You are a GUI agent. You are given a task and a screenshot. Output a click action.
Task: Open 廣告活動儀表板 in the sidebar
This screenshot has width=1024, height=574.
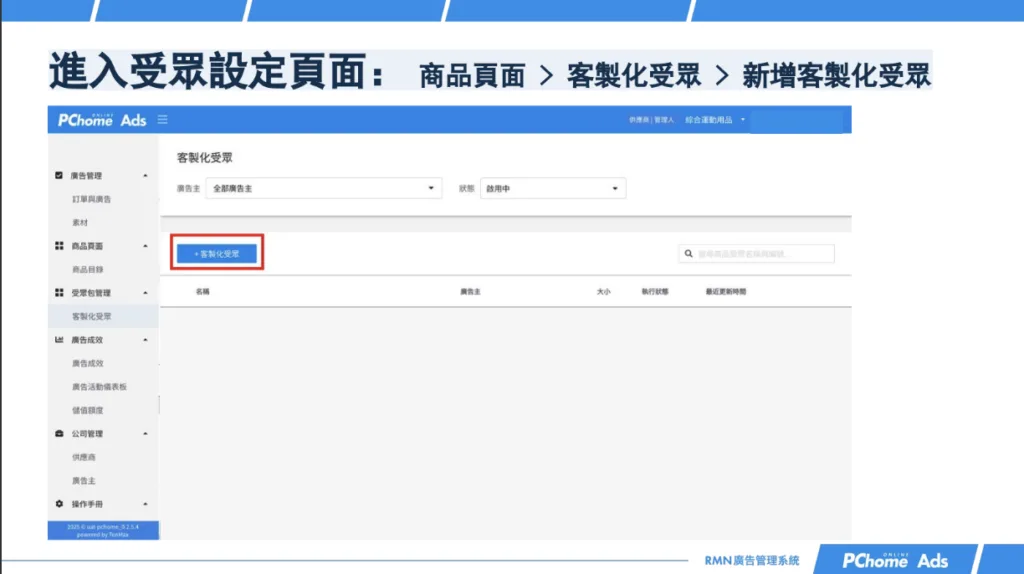[99, 387]
